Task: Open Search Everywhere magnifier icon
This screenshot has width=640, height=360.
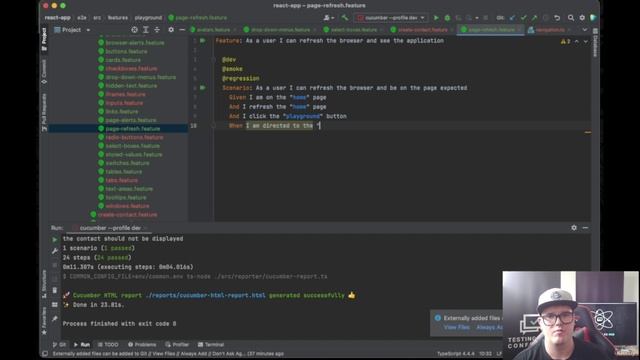Action: point(571,18)
